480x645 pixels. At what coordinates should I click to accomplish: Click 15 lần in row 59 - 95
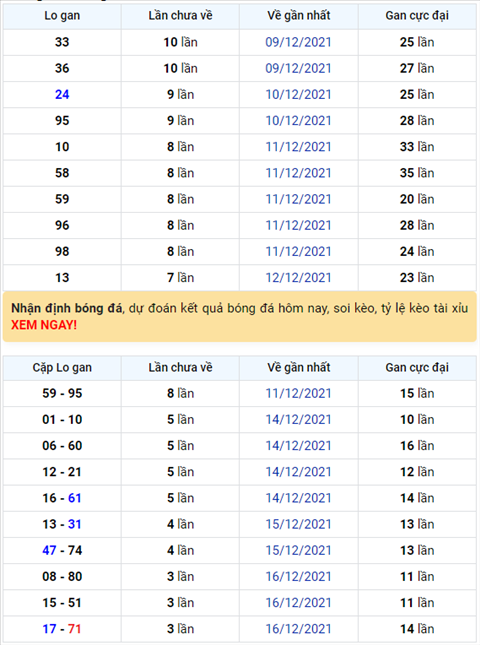tap(417, 393)
